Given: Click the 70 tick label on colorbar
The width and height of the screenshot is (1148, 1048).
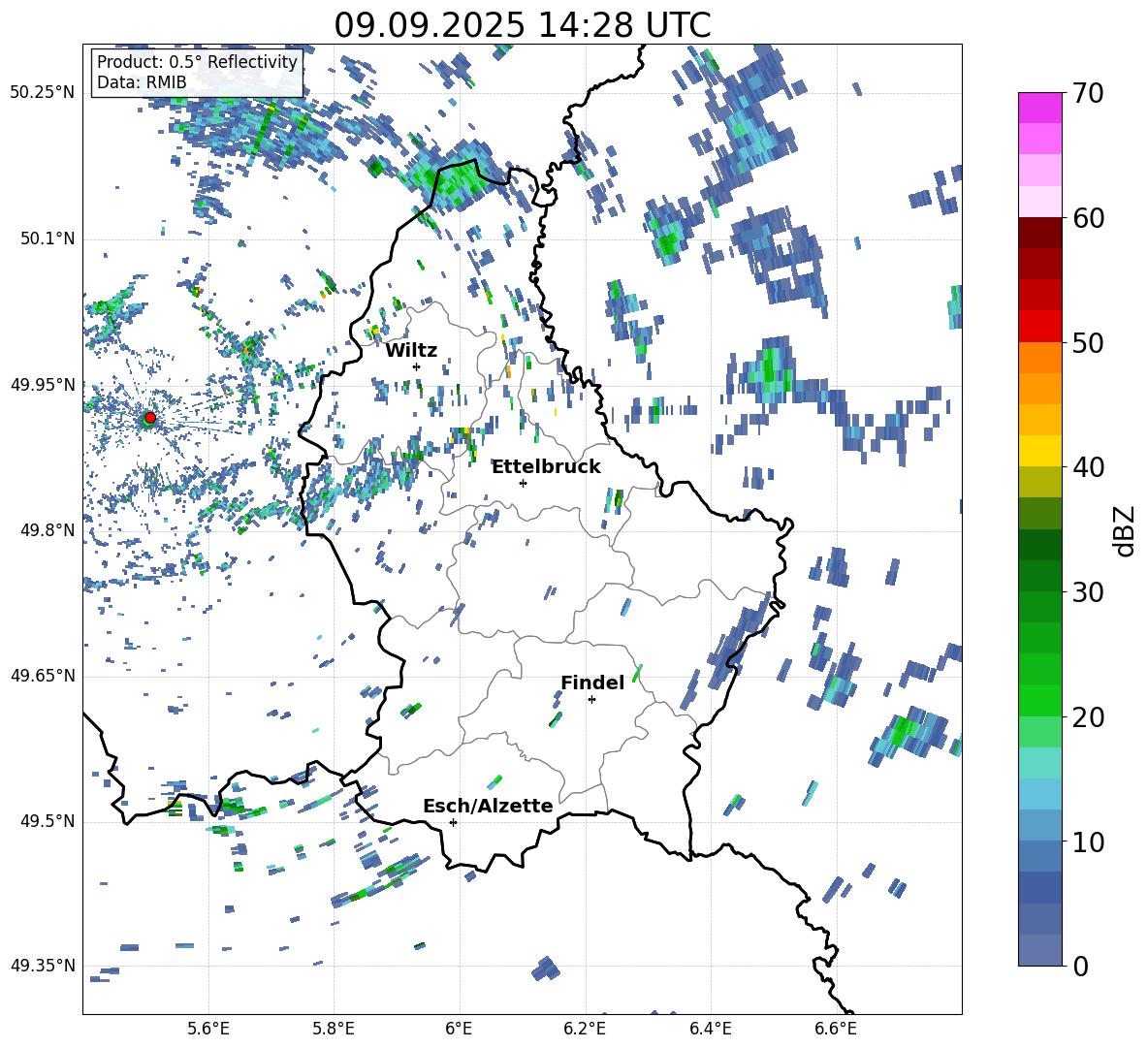Looking at the screenshot, I should pyautogui.click(x=1087, y=94).
